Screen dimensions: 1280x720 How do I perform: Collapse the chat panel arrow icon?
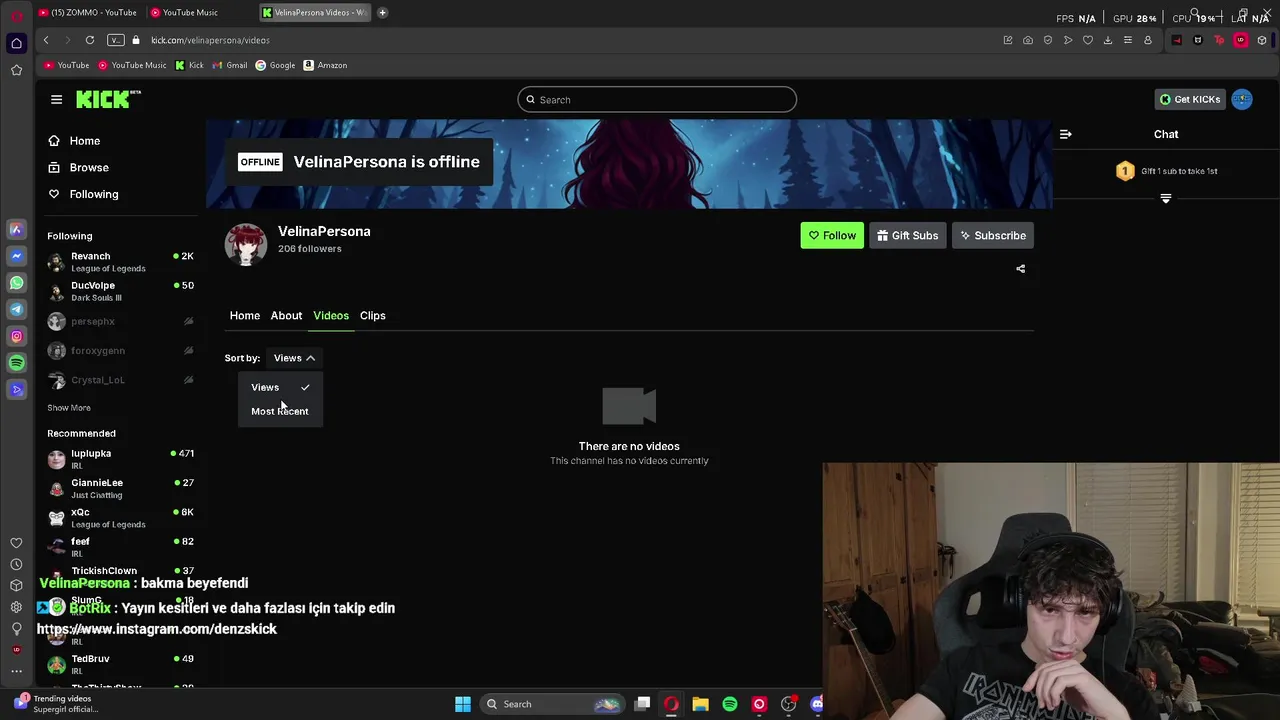click(x=1065, y=134)
